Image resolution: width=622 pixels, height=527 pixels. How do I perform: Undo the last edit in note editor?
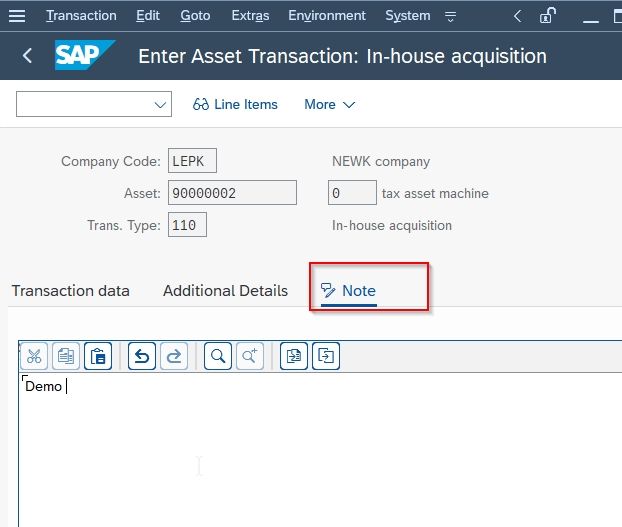[142, 356]
